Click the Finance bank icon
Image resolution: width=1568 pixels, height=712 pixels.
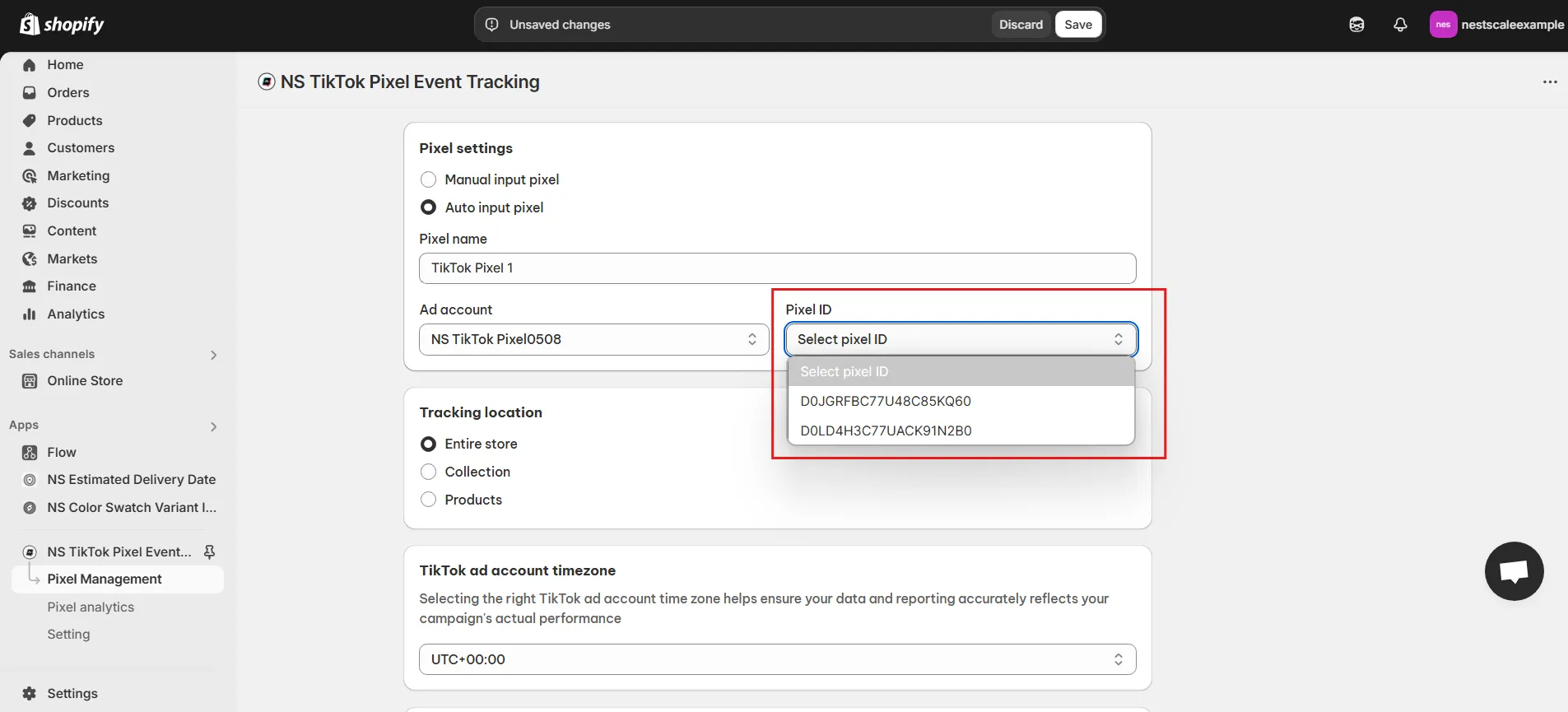[30, 286]
